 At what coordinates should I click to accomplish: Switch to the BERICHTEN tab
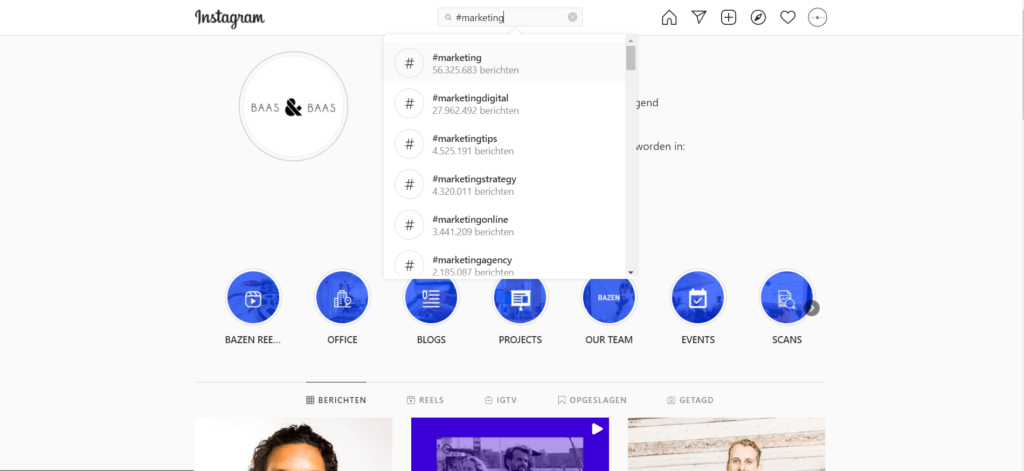[336, 400]
